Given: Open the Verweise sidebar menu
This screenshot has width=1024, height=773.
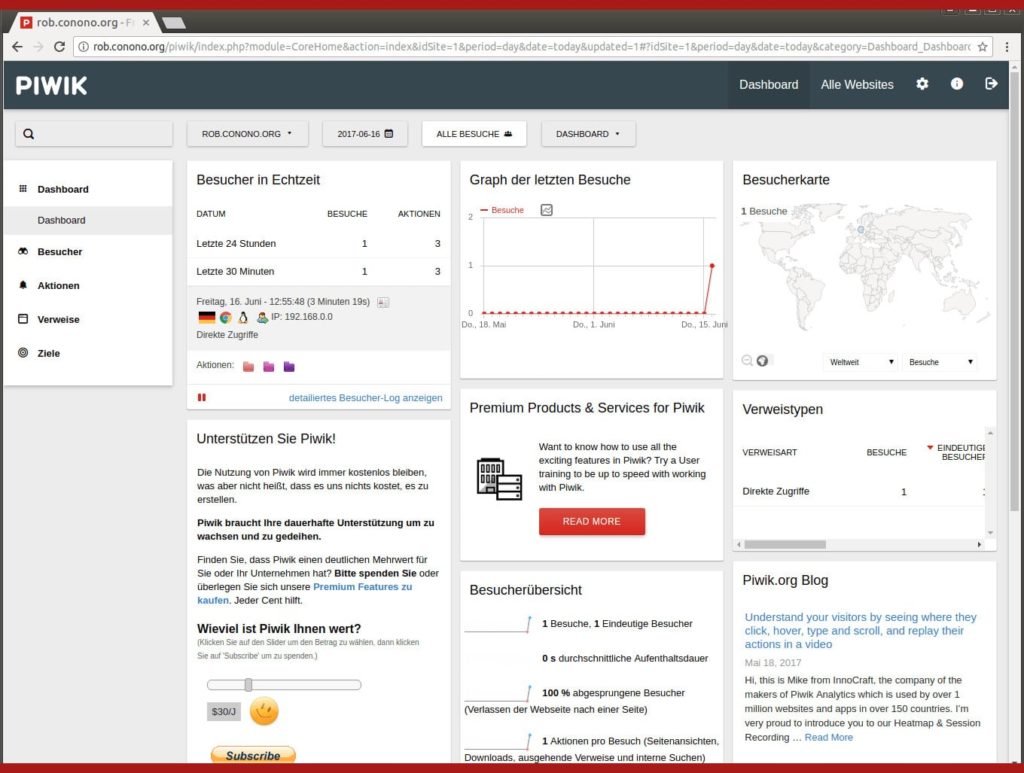Looking at the screenshot, I should (58, 319).
